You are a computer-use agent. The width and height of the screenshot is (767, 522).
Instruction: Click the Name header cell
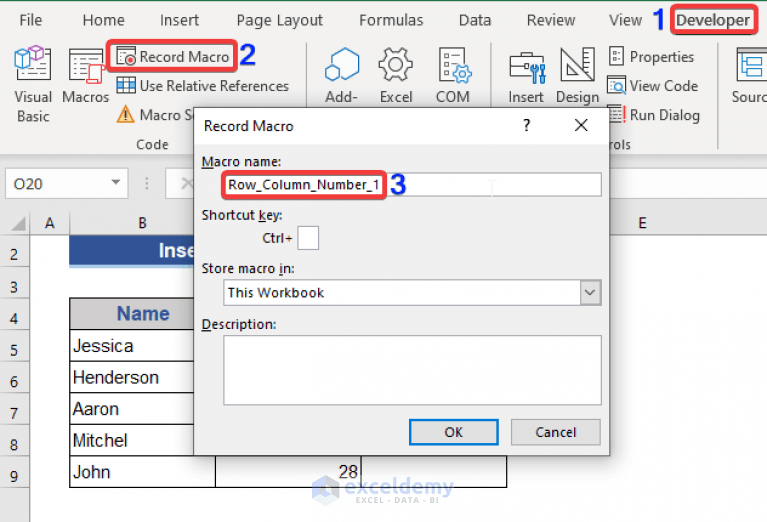click(132, 314)
